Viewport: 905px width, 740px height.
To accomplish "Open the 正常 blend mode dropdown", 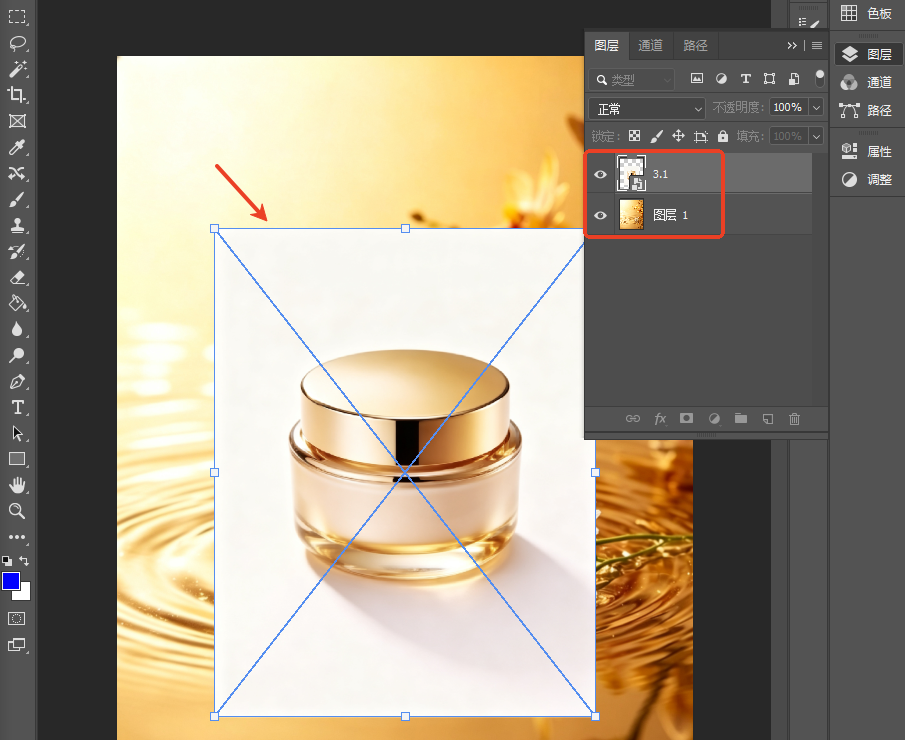I will point(647,109).
